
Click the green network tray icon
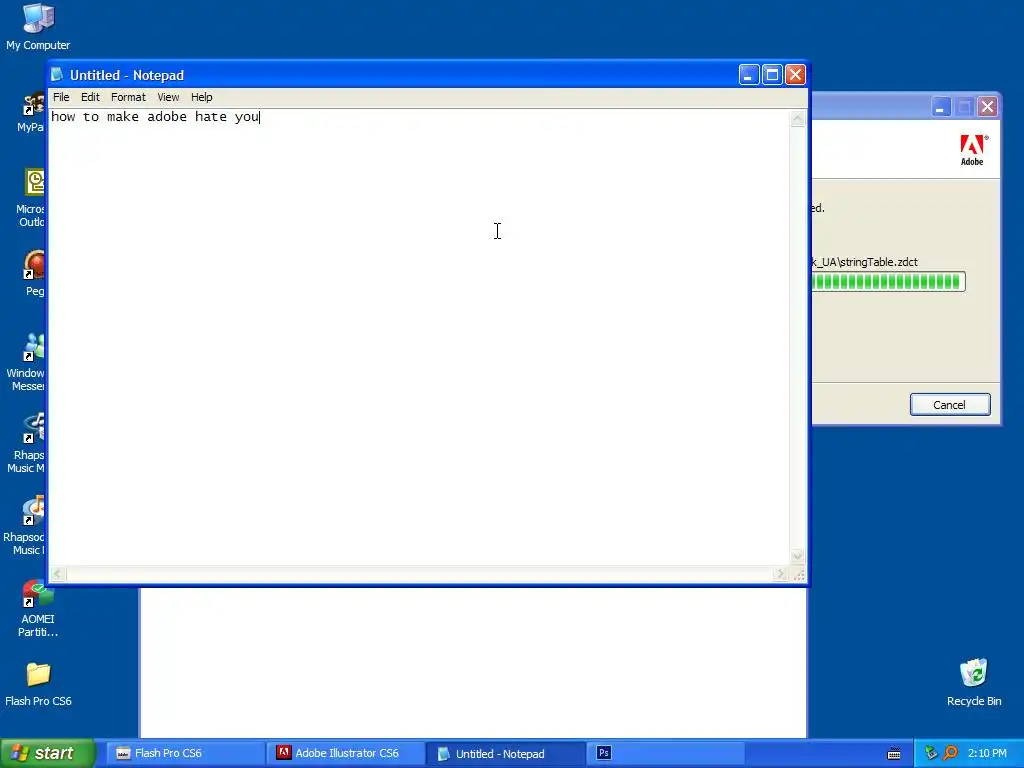click(931, 753)
